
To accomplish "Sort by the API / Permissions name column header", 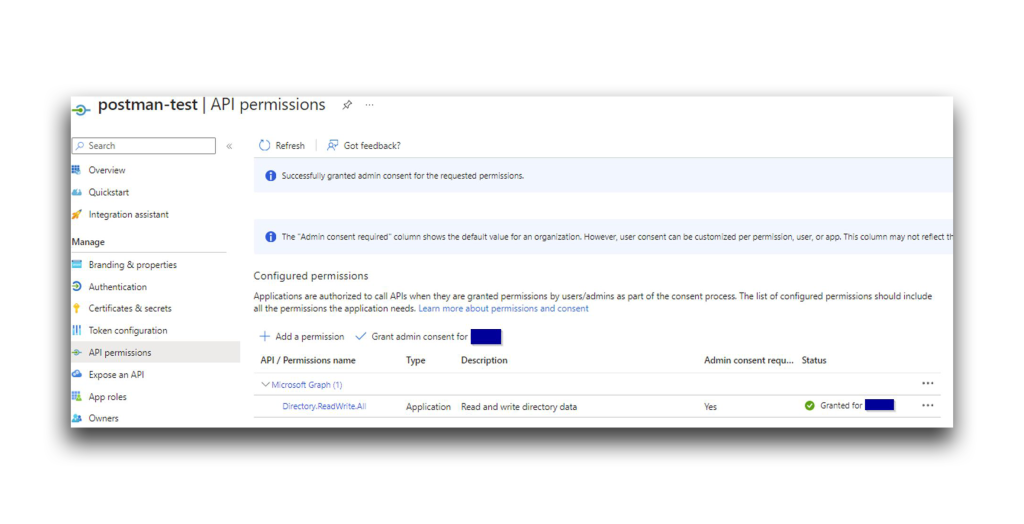I will pos(308,360).
